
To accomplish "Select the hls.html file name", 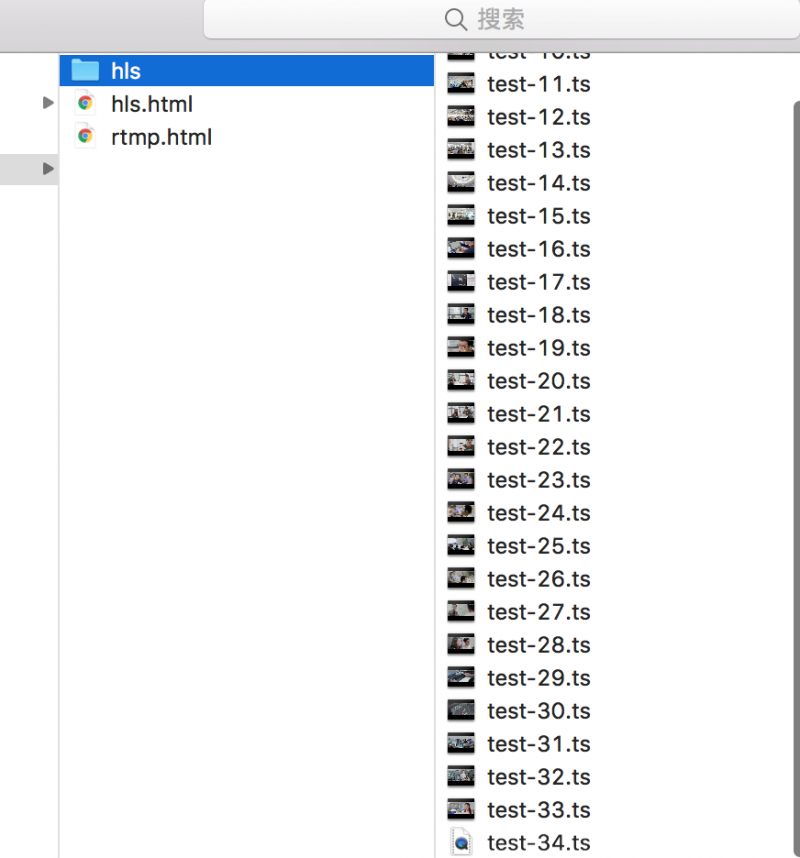I will coord(152,104).
